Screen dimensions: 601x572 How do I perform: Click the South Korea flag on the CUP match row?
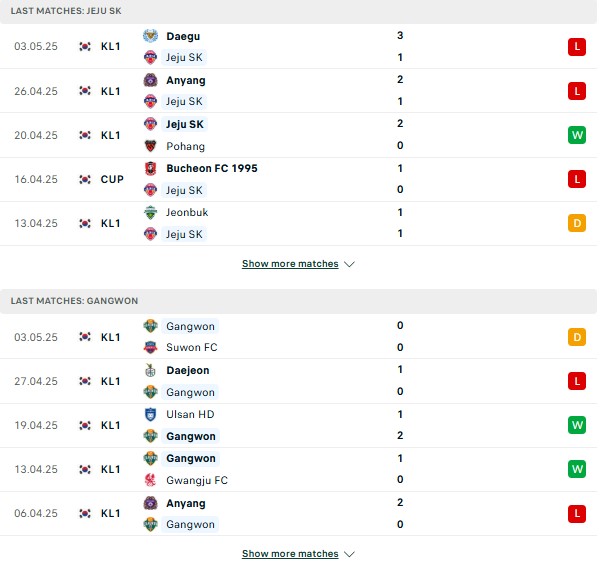click(x=85, y=179)
